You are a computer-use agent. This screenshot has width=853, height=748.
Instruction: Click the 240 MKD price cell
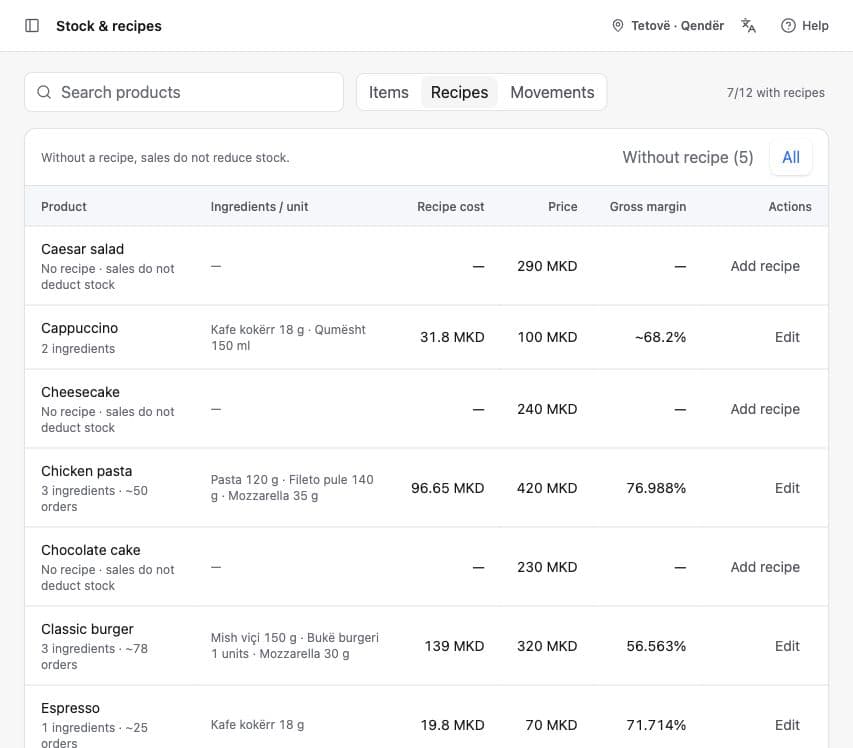547,409
